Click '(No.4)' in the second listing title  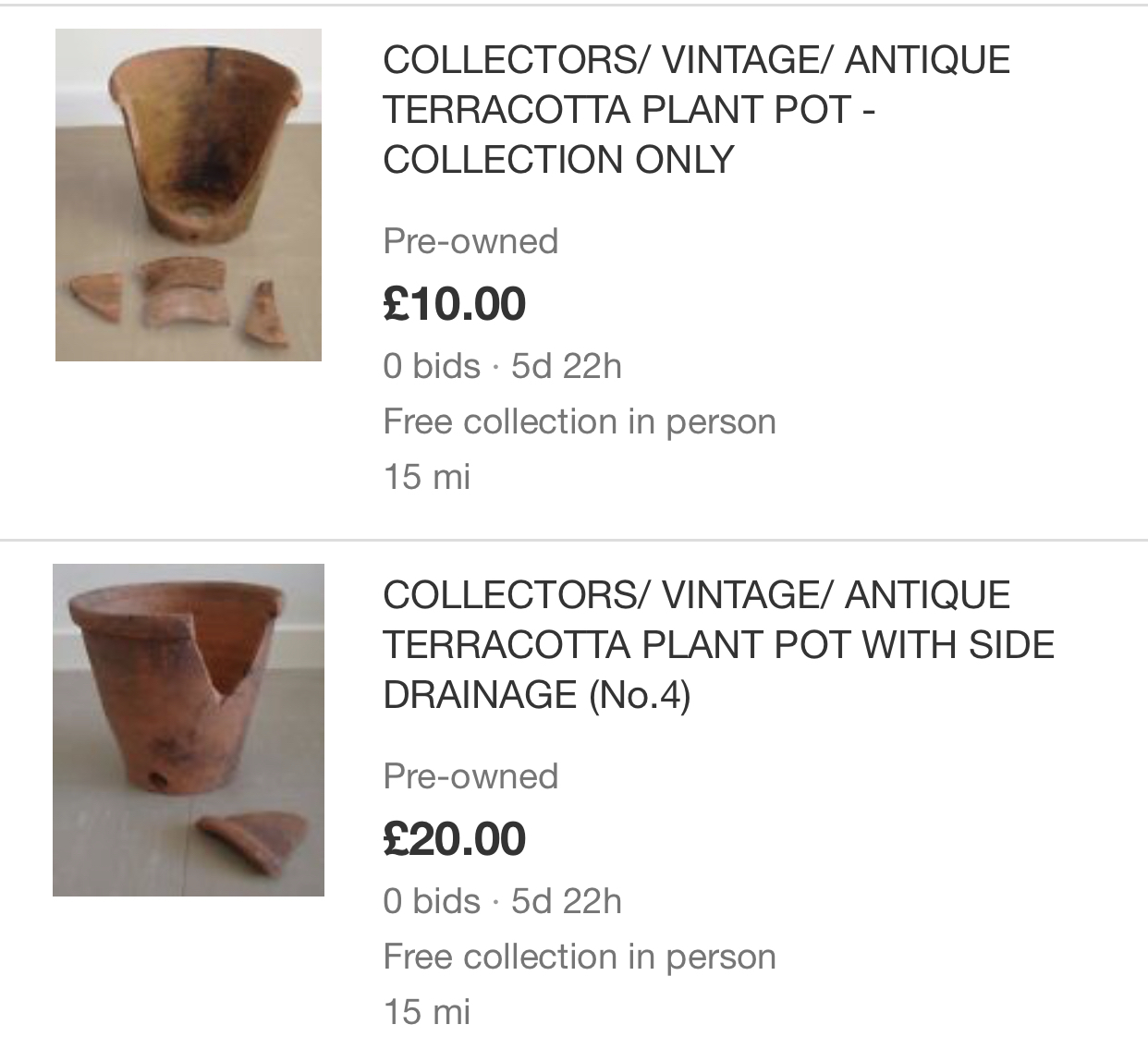[640, 695]
